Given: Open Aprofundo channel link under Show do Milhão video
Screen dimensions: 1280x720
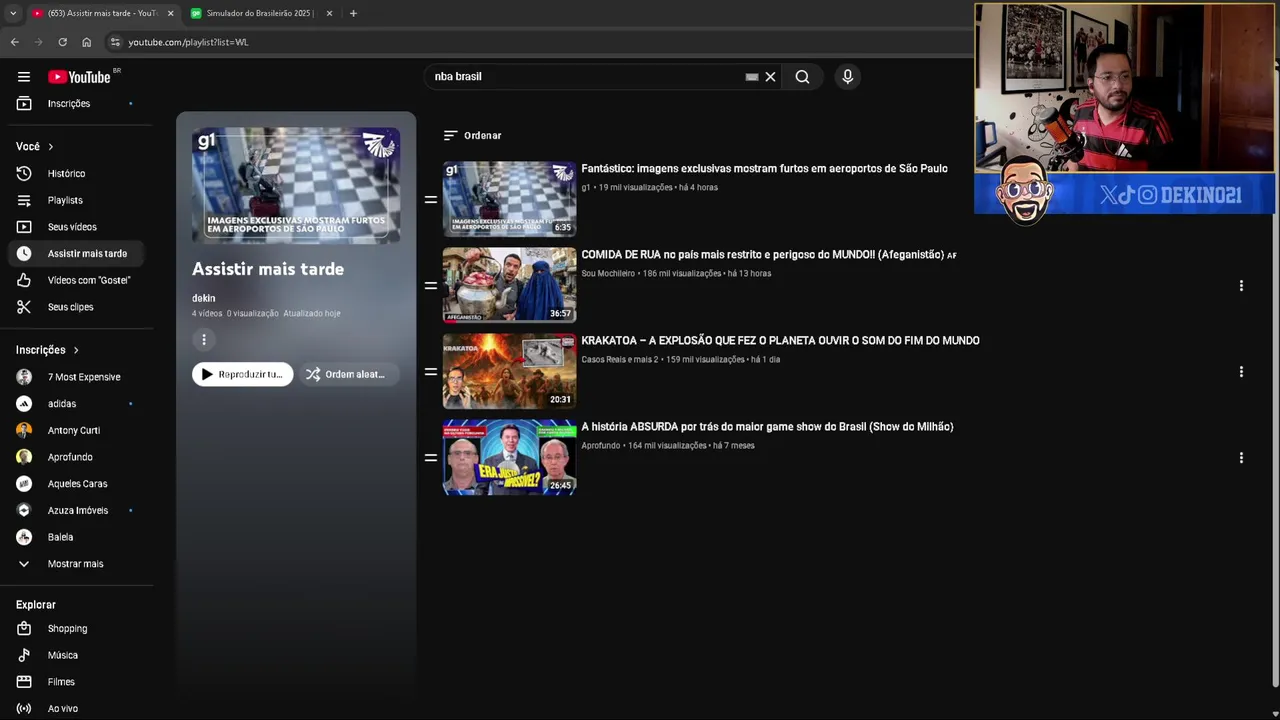Looking at the screenshot, I should pos(601,445).
